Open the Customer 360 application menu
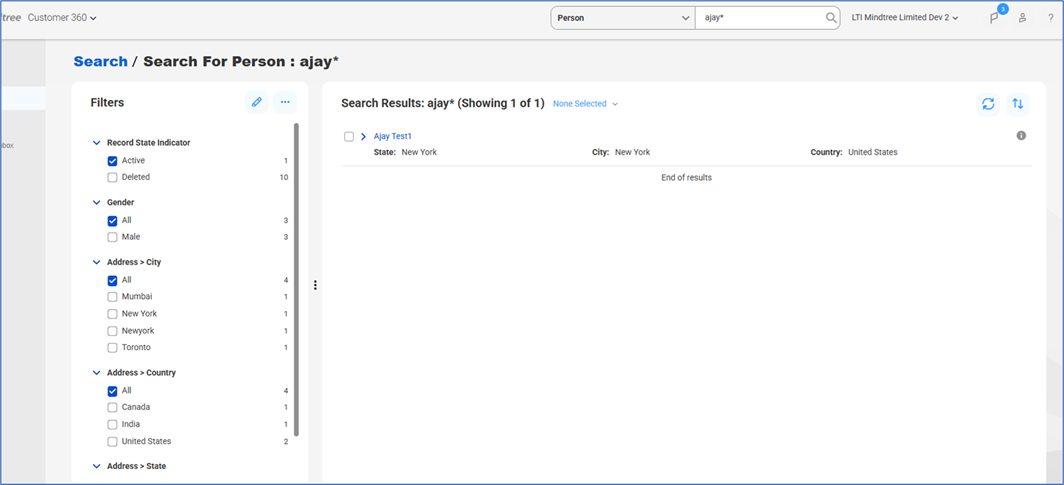Viewport: 1064px width, 485px height. point(62,18)
